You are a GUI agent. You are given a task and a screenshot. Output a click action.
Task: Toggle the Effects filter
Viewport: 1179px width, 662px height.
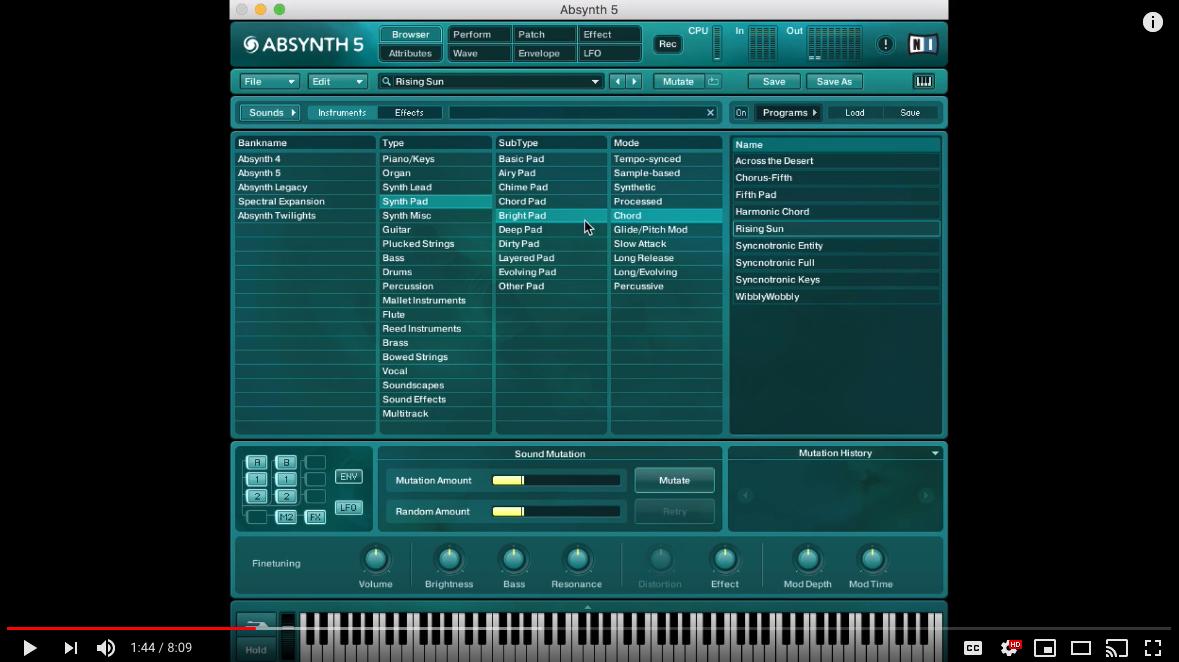409,113
